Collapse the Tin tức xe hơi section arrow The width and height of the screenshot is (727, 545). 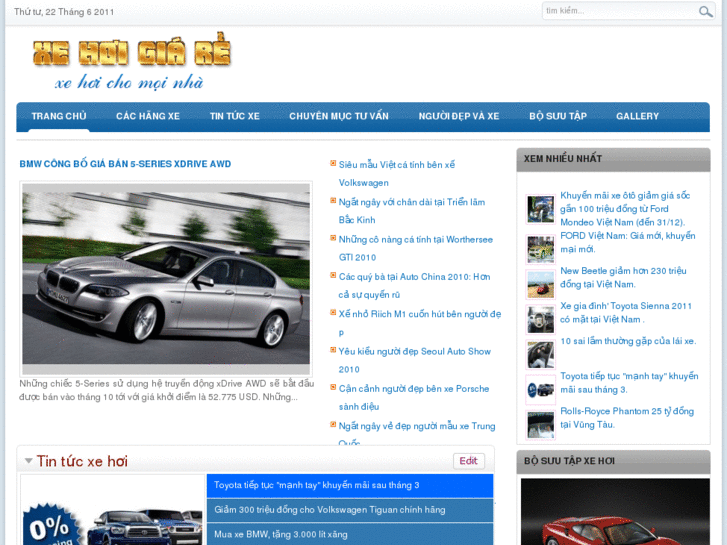(x=29, y=461)
